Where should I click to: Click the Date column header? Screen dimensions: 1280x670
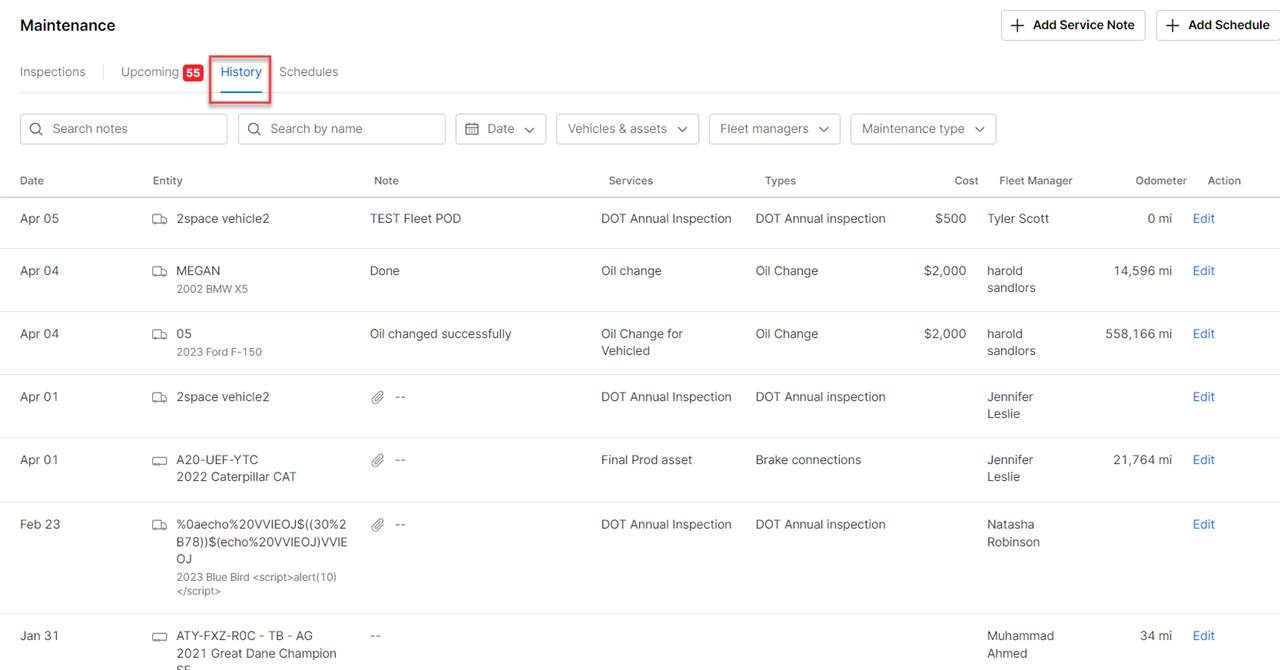32,181
